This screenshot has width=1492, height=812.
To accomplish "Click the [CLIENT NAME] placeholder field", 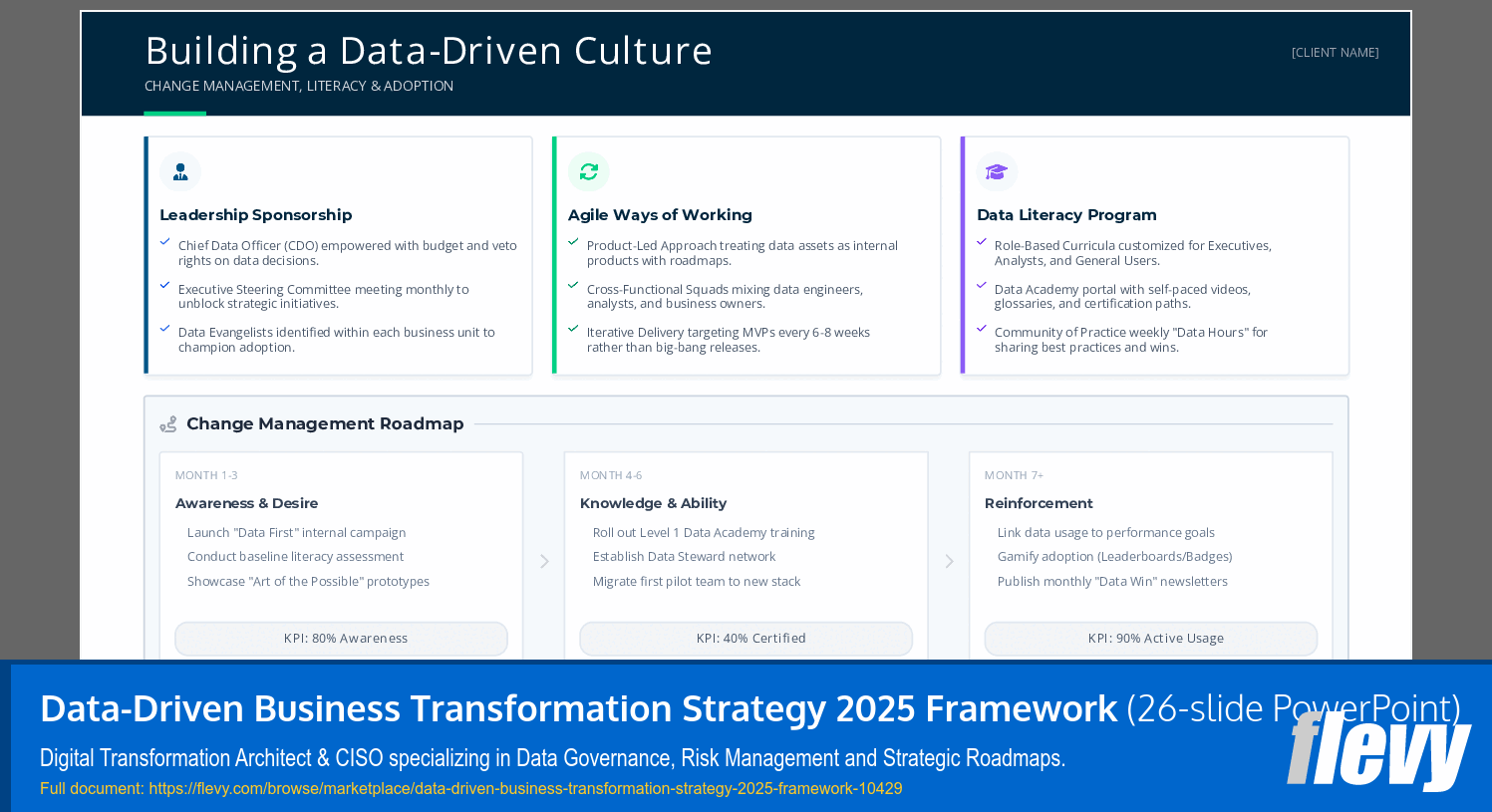I will click(1335, 52).
